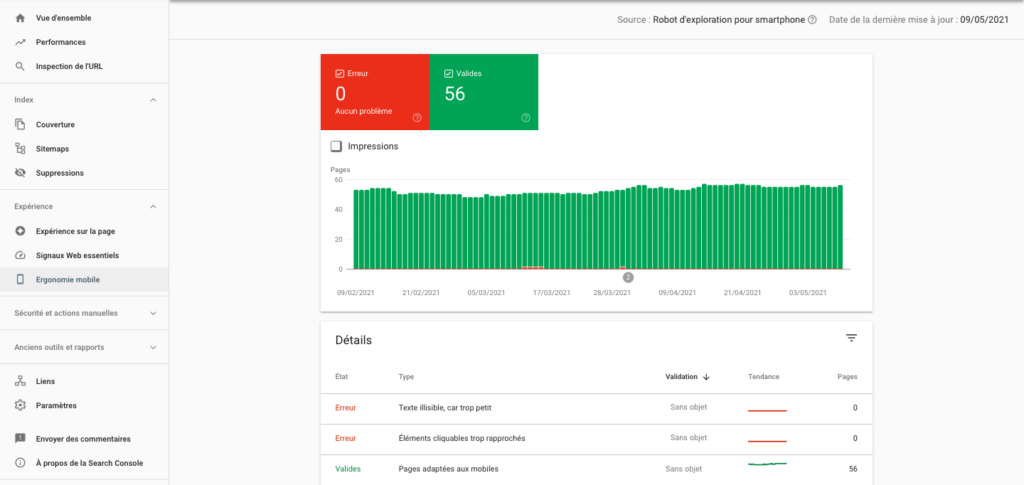Go to Suppressions in the sidebar
This screenshot has height=485, width=1024.
pyautogui.click(x=60, y=173)
